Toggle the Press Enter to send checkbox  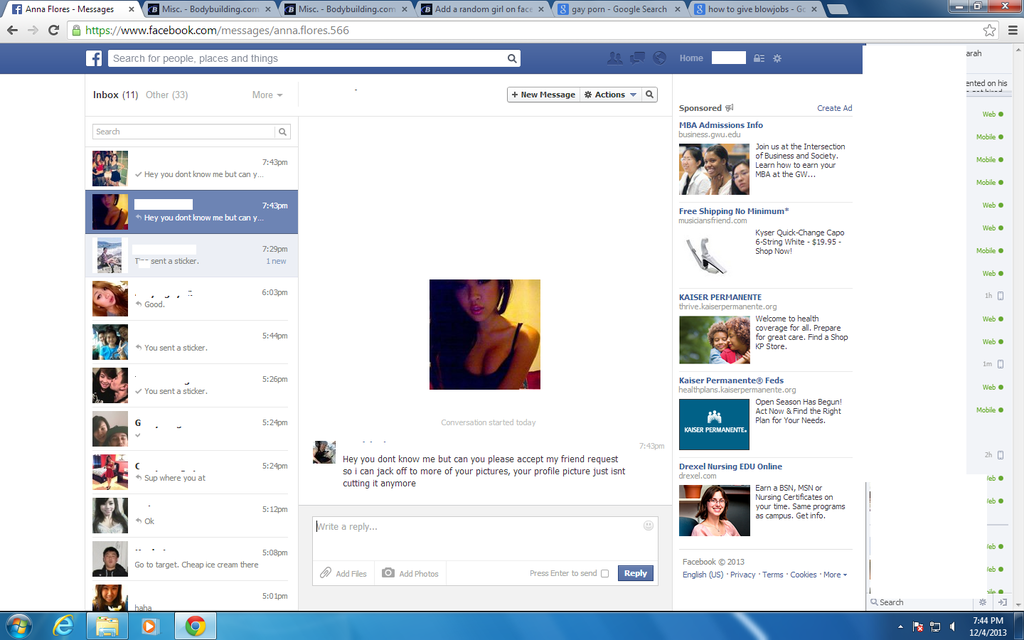point(605,573)
